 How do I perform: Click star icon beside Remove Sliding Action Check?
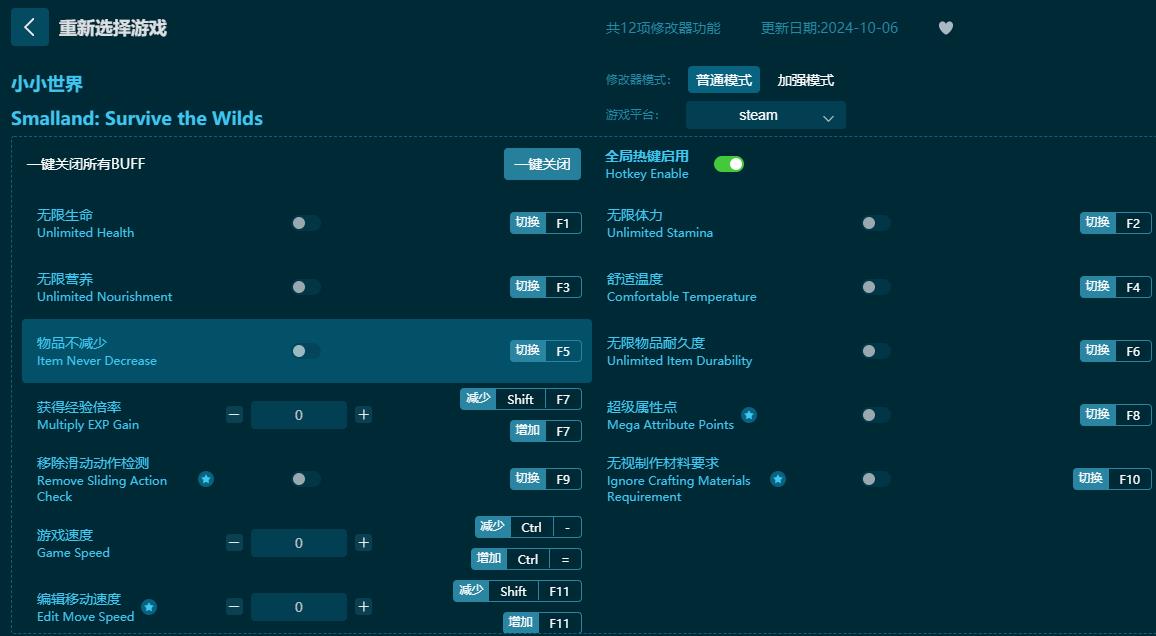coord(206,479)
